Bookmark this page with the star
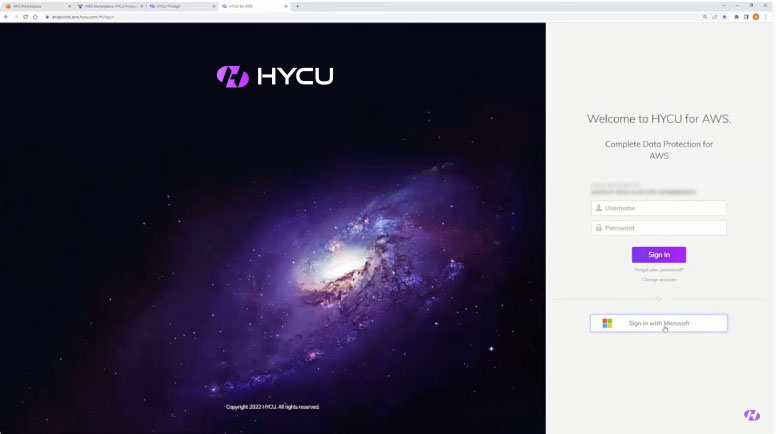 point(725,17)
